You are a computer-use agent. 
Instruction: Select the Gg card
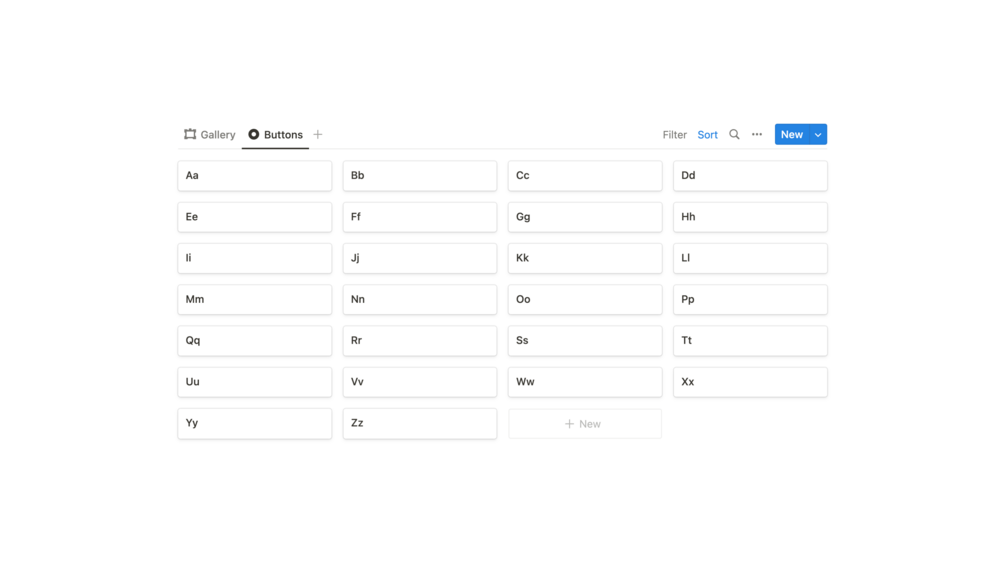coord(585,217)
